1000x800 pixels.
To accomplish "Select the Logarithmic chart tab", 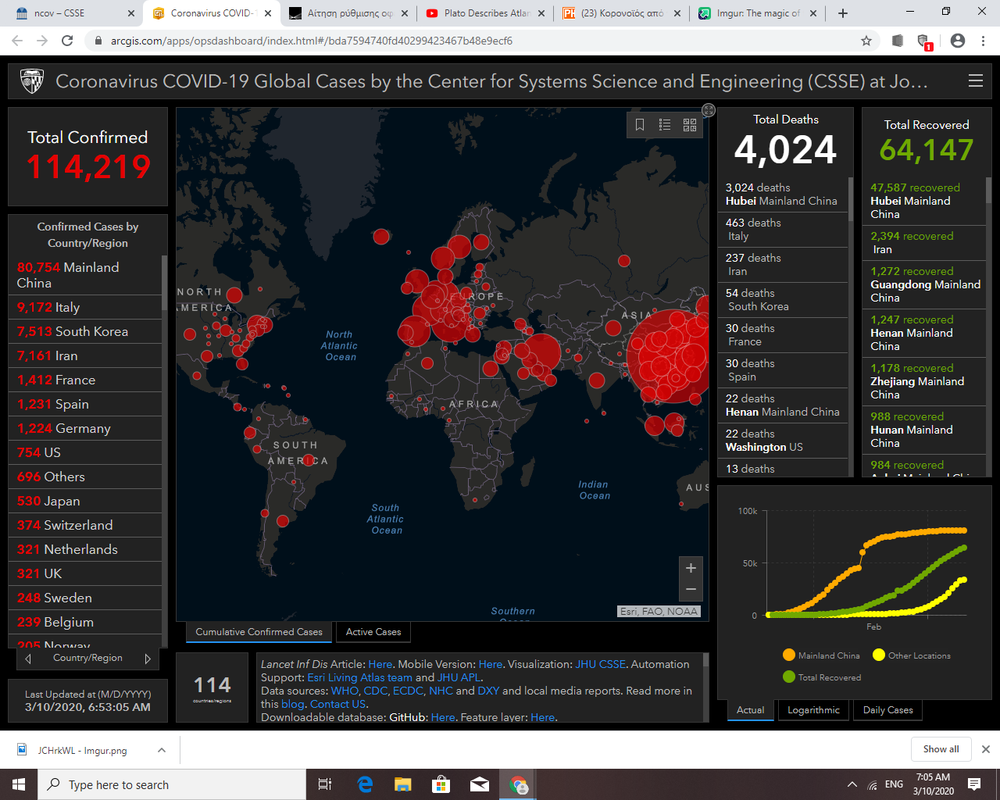I will [813, 710].
